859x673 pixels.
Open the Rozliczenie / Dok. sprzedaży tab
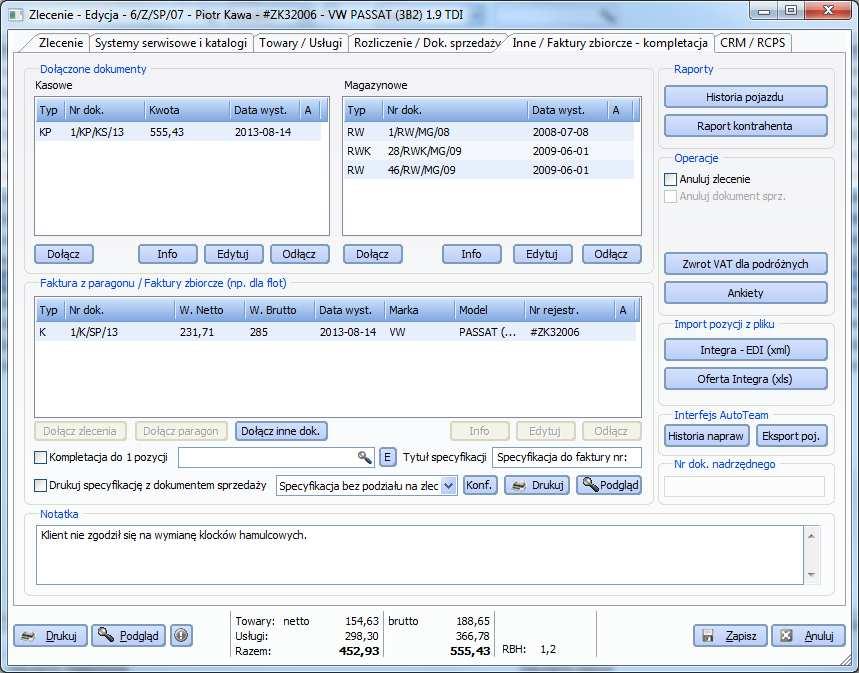tap(427, 43)
